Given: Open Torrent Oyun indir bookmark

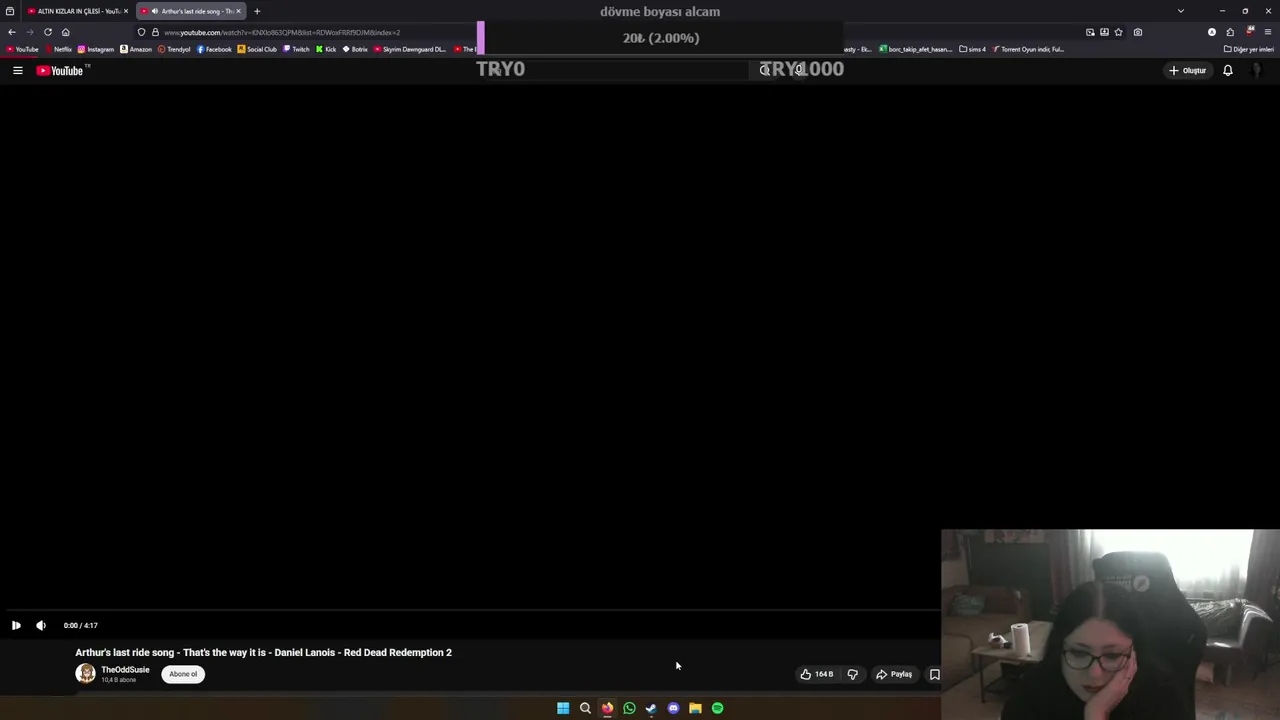Looking at the screenshot, I should pyautogui.click(x=1028, y=49).
